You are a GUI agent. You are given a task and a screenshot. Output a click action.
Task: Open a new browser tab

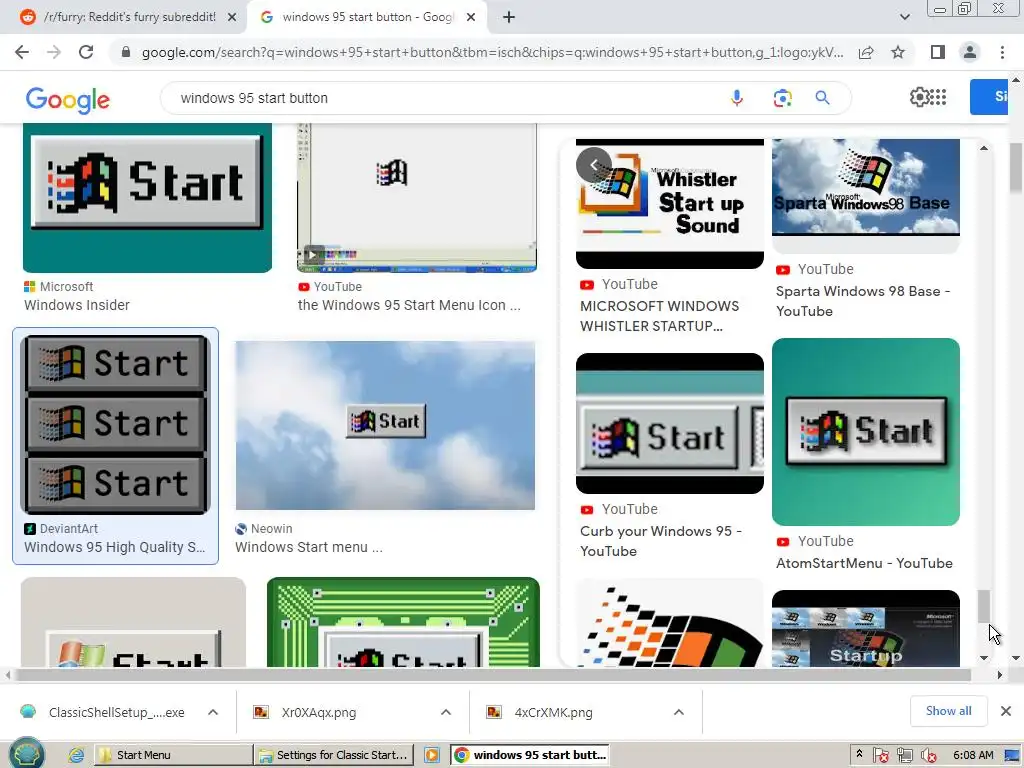pos(509,18)
